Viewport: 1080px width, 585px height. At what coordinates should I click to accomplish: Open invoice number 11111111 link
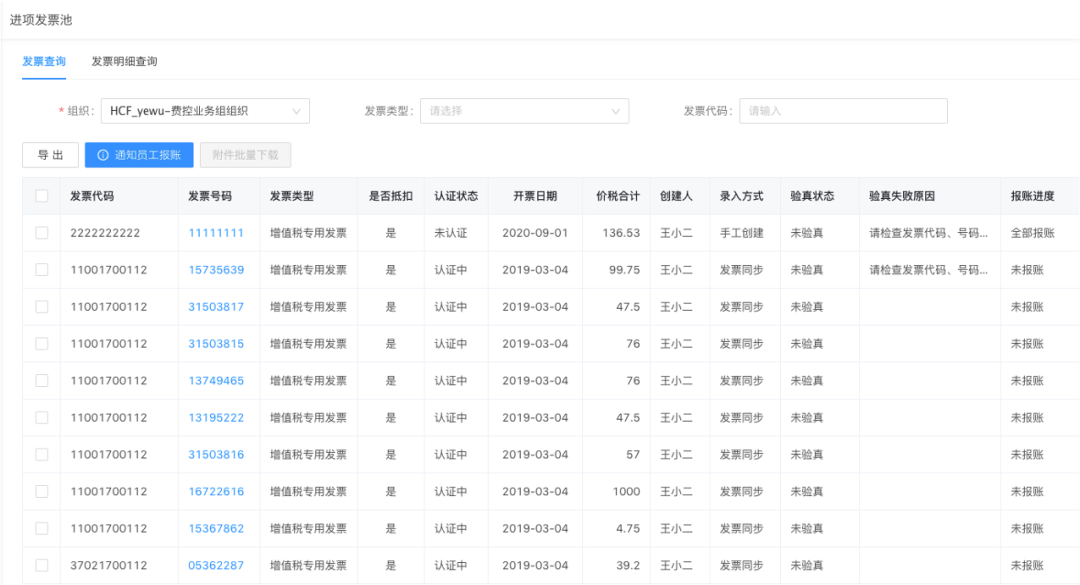click(x=216, y=233)
